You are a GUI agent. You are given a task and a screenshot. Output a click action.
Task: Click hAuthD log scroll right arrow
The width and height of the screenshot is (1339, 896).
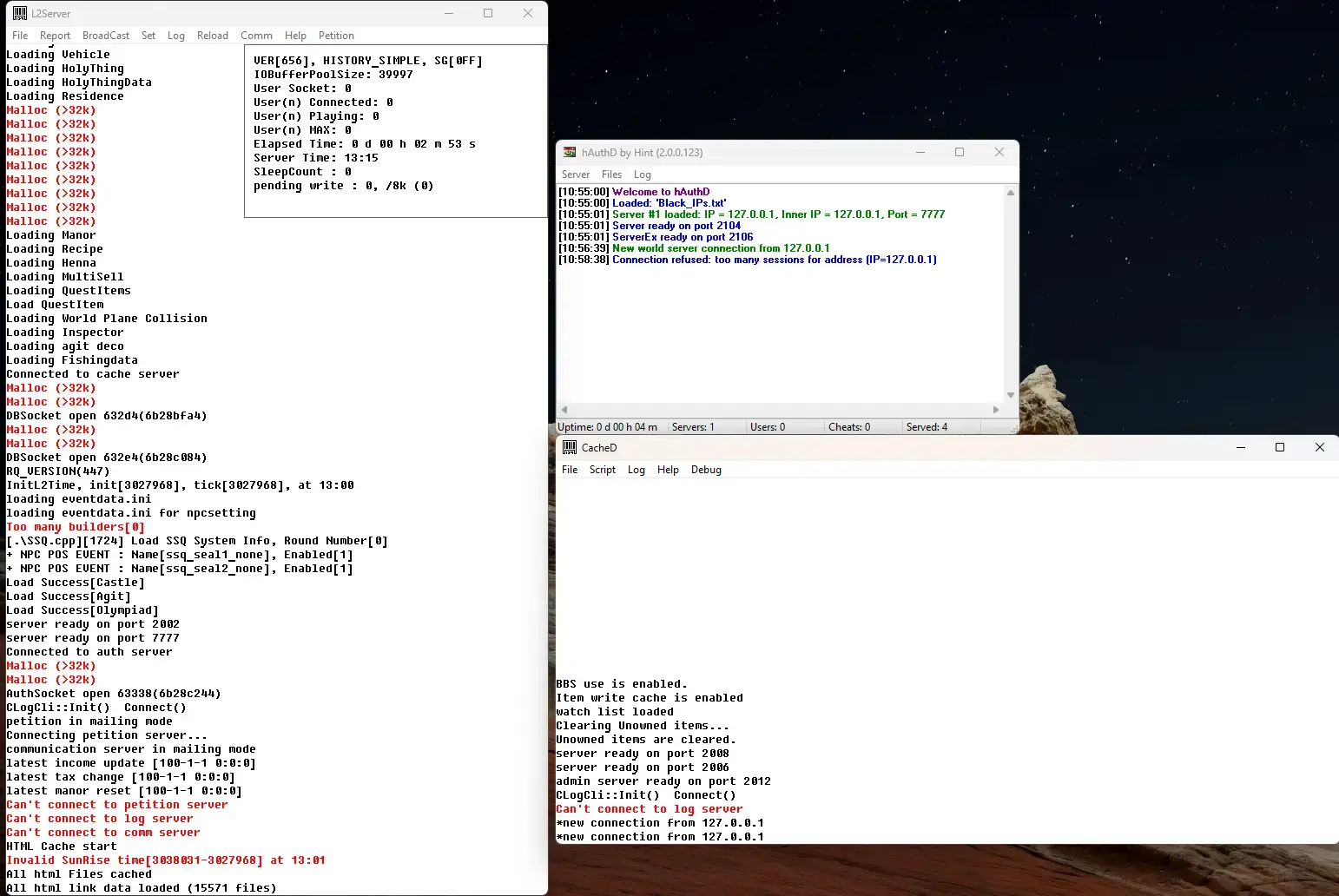(996, 410)
